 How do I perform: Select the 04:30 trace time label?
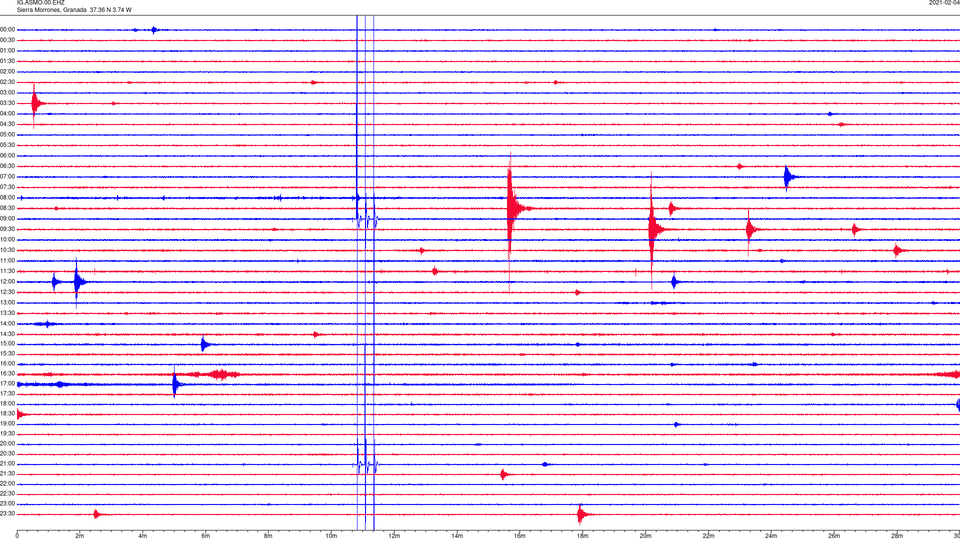click(x=7, y=124)
